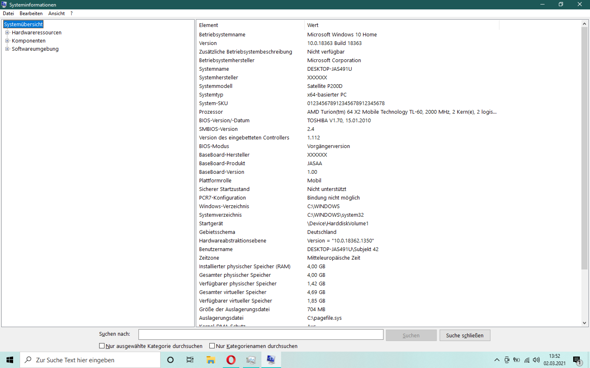
Task: Open the Bearbeiten menu
Action: point(31,13)
